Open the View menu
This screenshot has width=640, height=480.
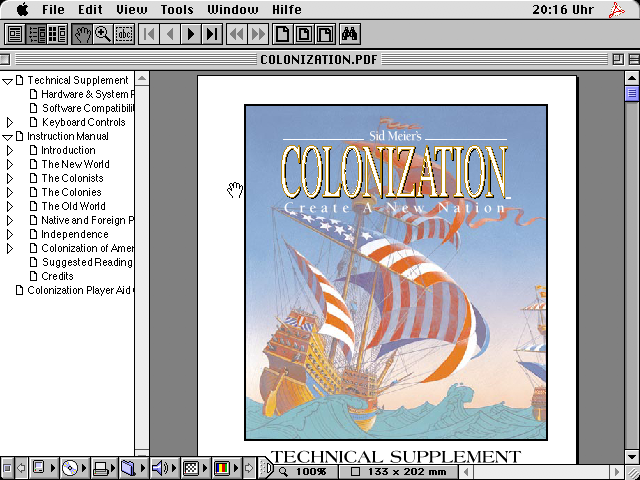(x=131, y=9)
